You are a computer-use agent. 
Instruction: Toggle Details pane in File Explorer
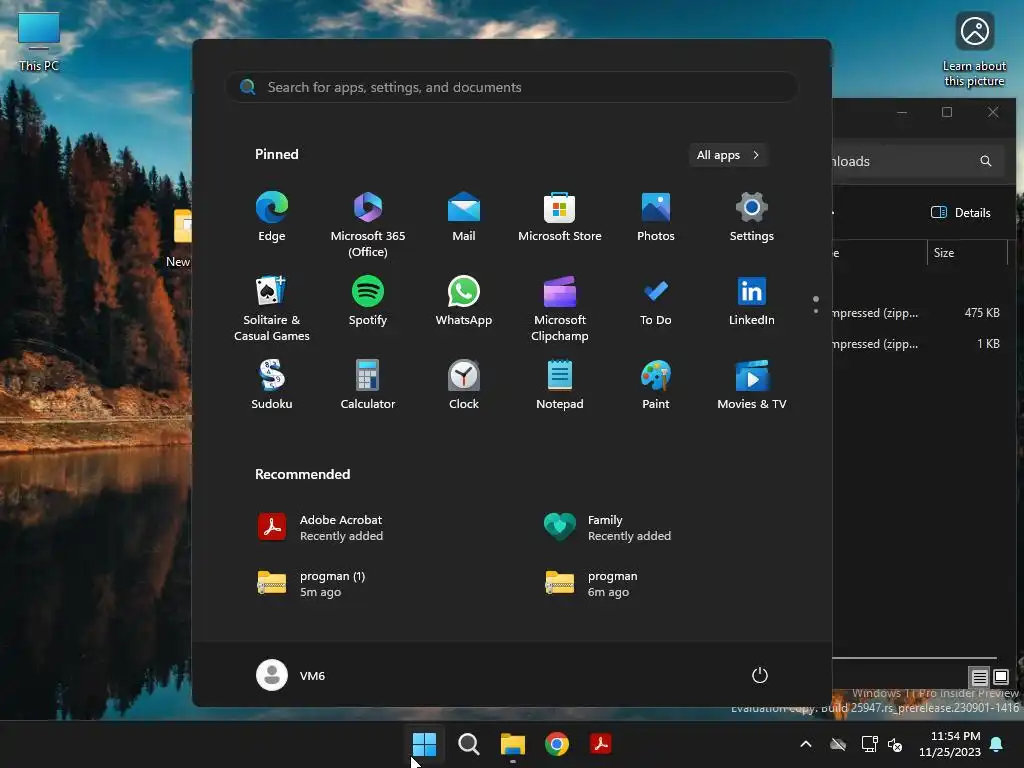961,212
